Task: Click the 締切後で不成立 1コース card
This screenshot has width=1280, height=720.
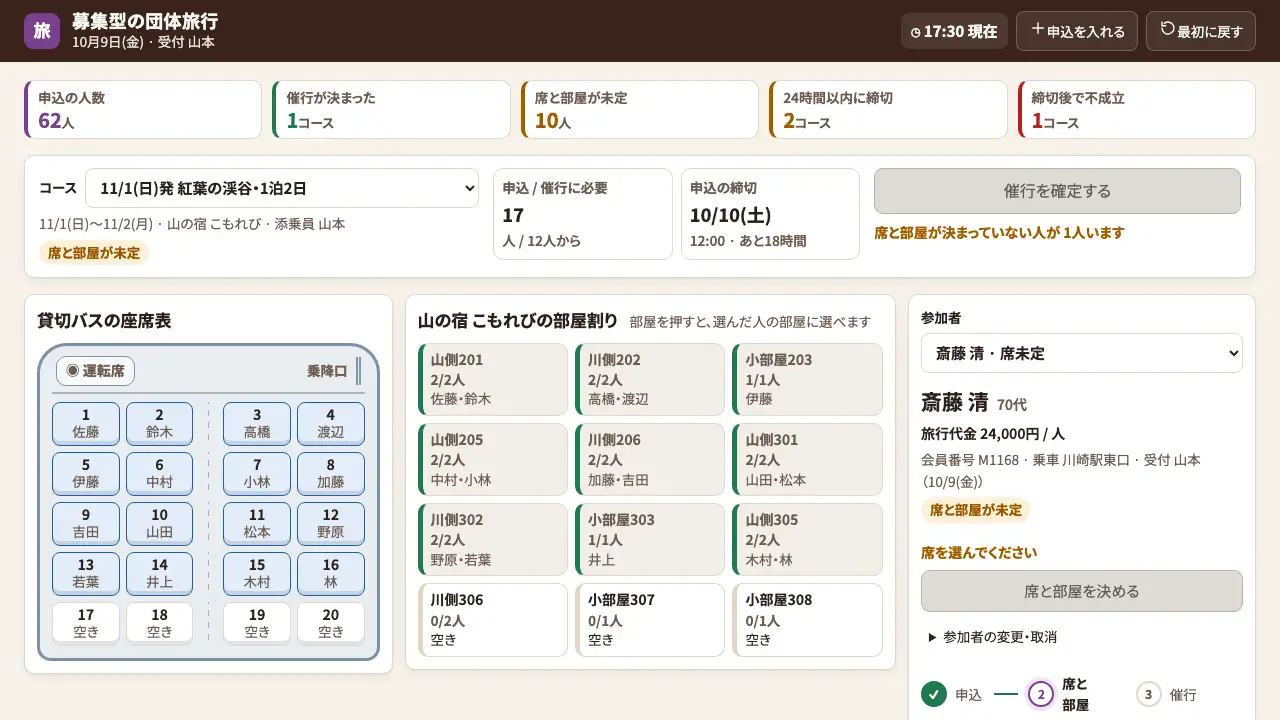Action: 1136,109
